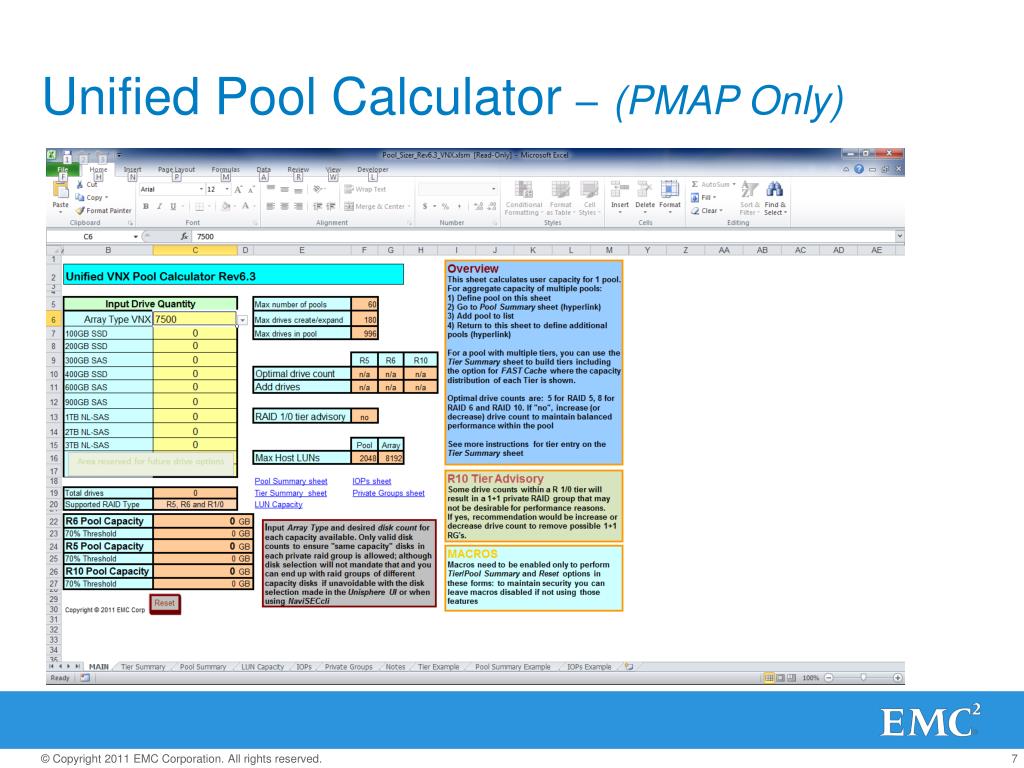Center text horizontally in cell
The height and width of the screenshot is (768, 1024).
(284, 206)
